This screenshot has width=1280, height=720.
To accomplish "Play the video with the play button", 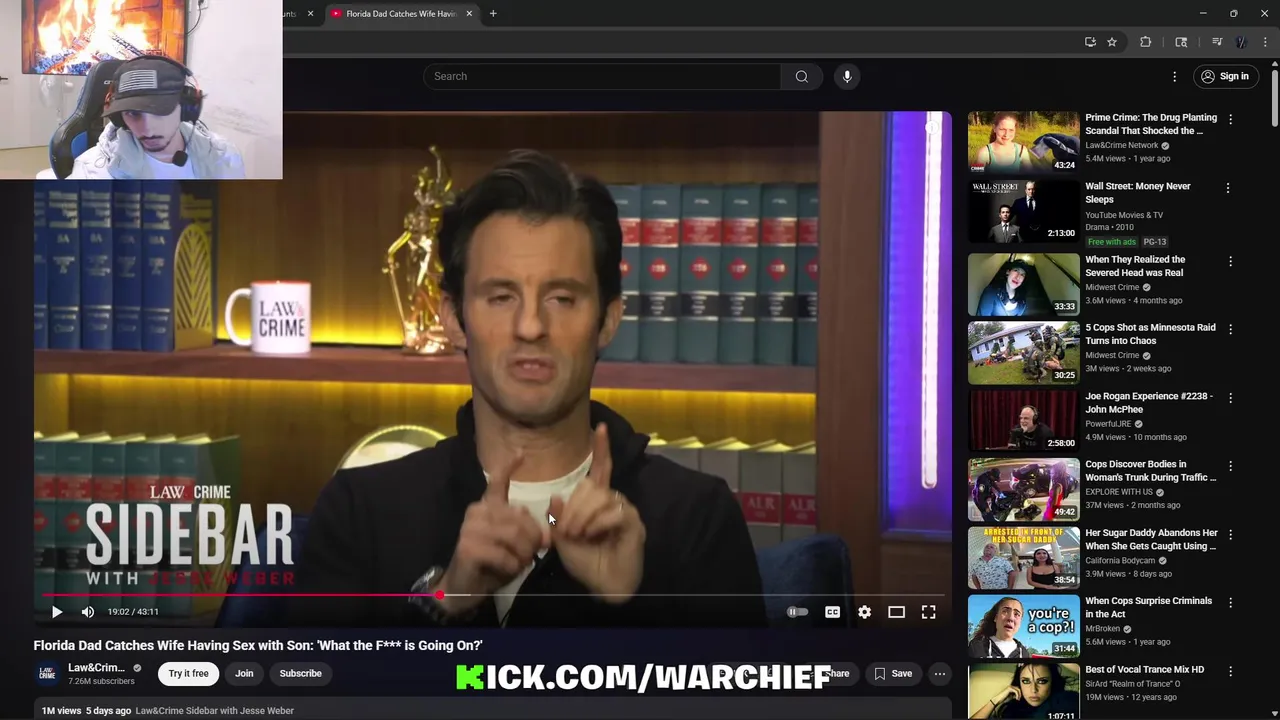I will point(57,612).
